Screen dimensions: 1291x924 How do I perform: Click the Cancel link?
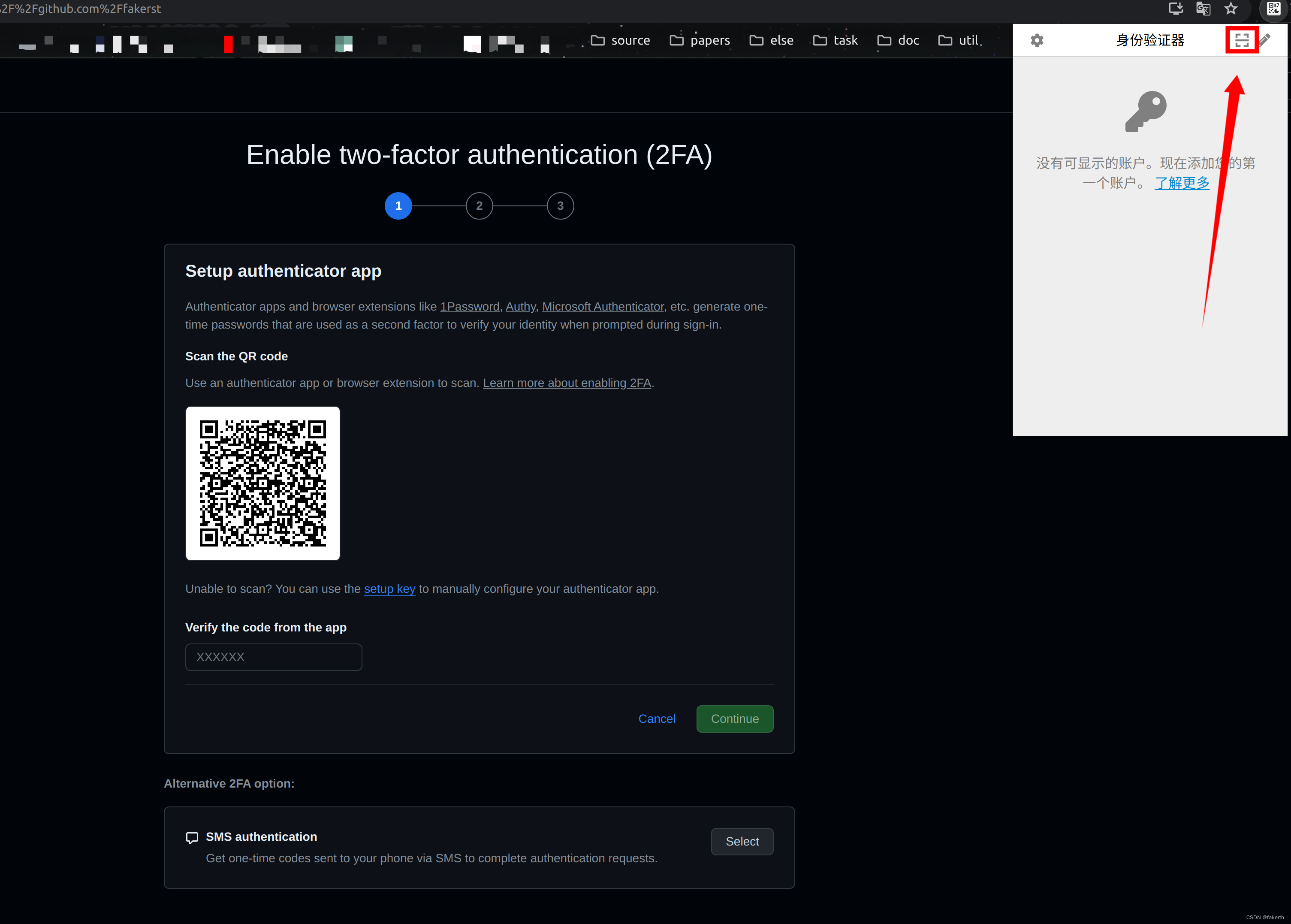coord(657,719)
